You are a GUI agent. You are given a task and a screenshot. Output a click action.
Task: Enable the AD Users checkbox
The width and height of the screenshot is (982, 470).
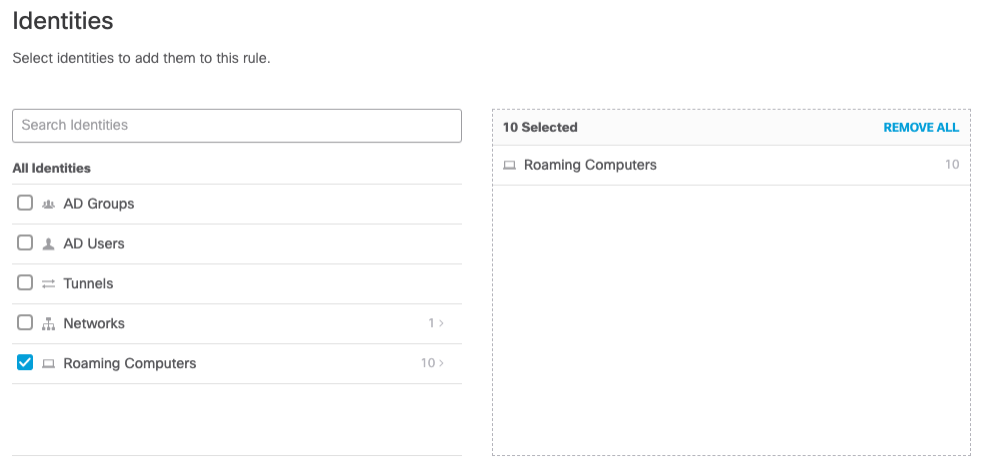[25, 243]
